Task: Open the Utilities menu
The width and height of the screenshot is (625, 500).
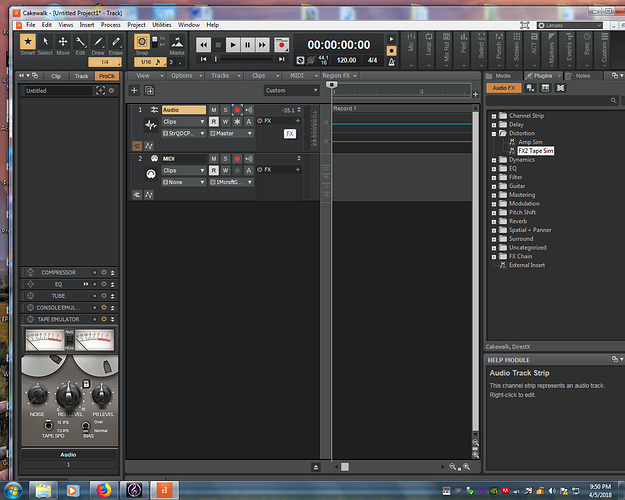Action: [161, 25]
